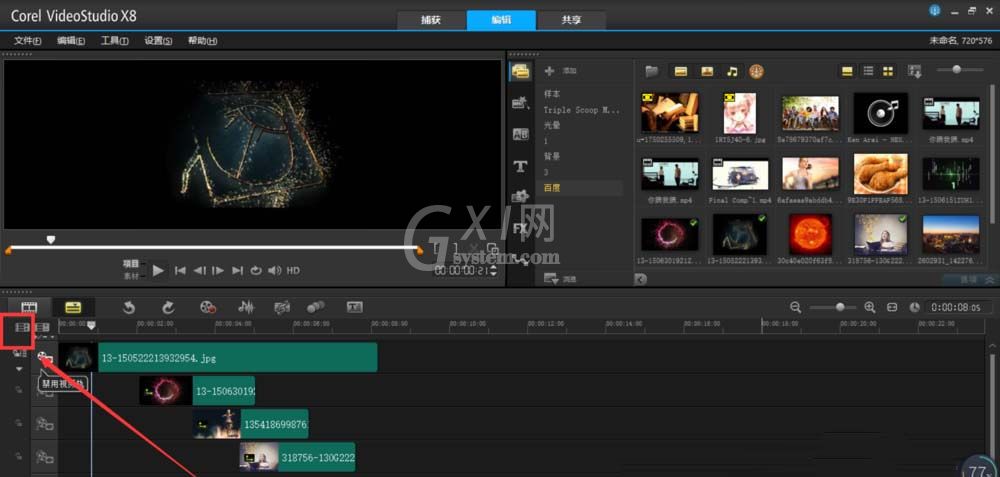Toggle repeat playback
Viewport: 1000px width, 477px height.
tap(256, 270)
